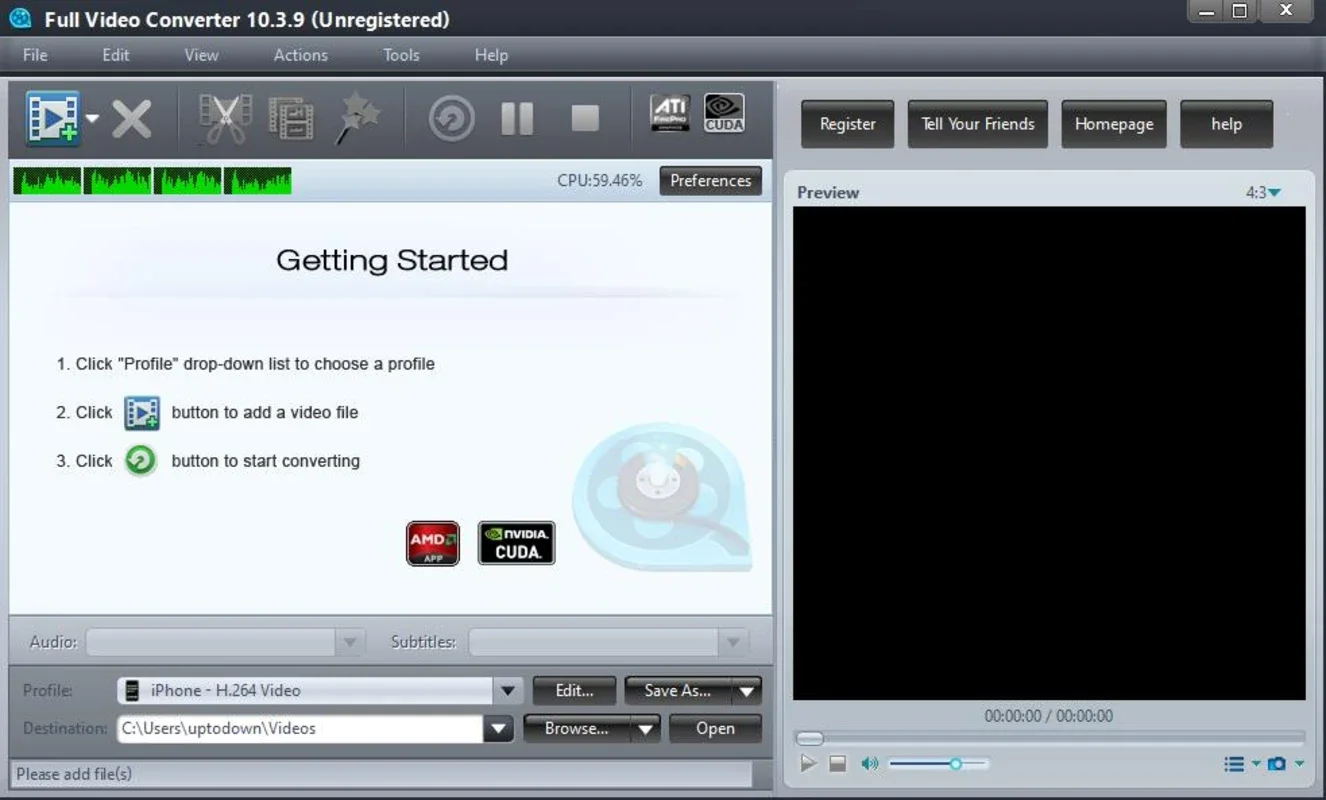This screenshot has width=1326, height=800.
Task: Expand the Audio track dropdown
Action: pos(349,642)
